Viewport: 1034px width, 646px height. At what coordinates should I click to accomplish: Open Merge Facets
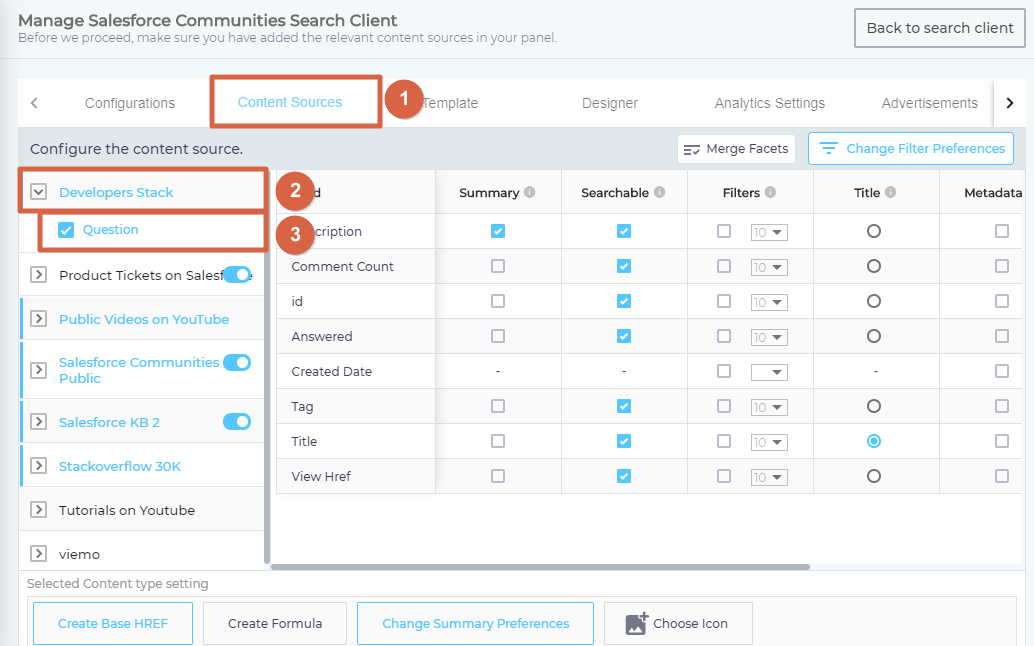[x=736, y=149]
